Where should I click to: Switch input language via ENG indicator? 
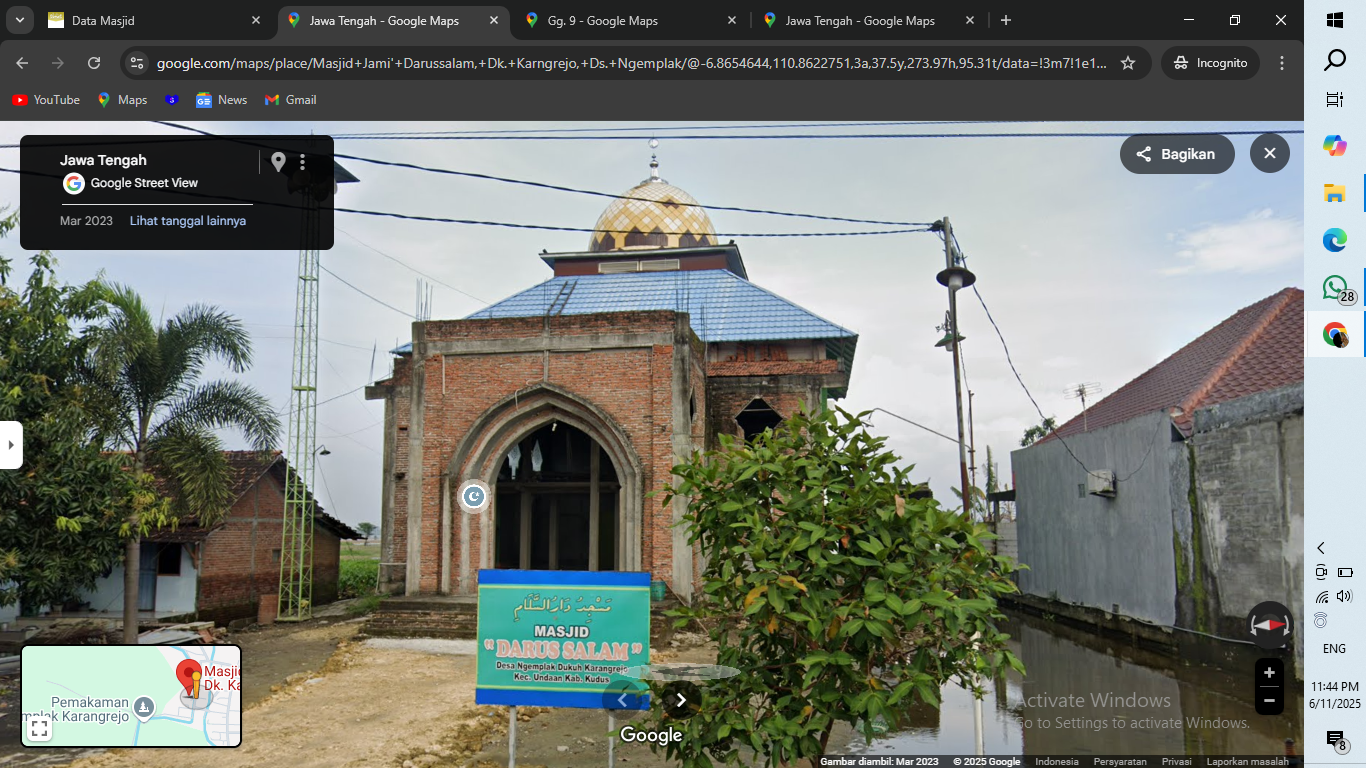[1335, 649]
